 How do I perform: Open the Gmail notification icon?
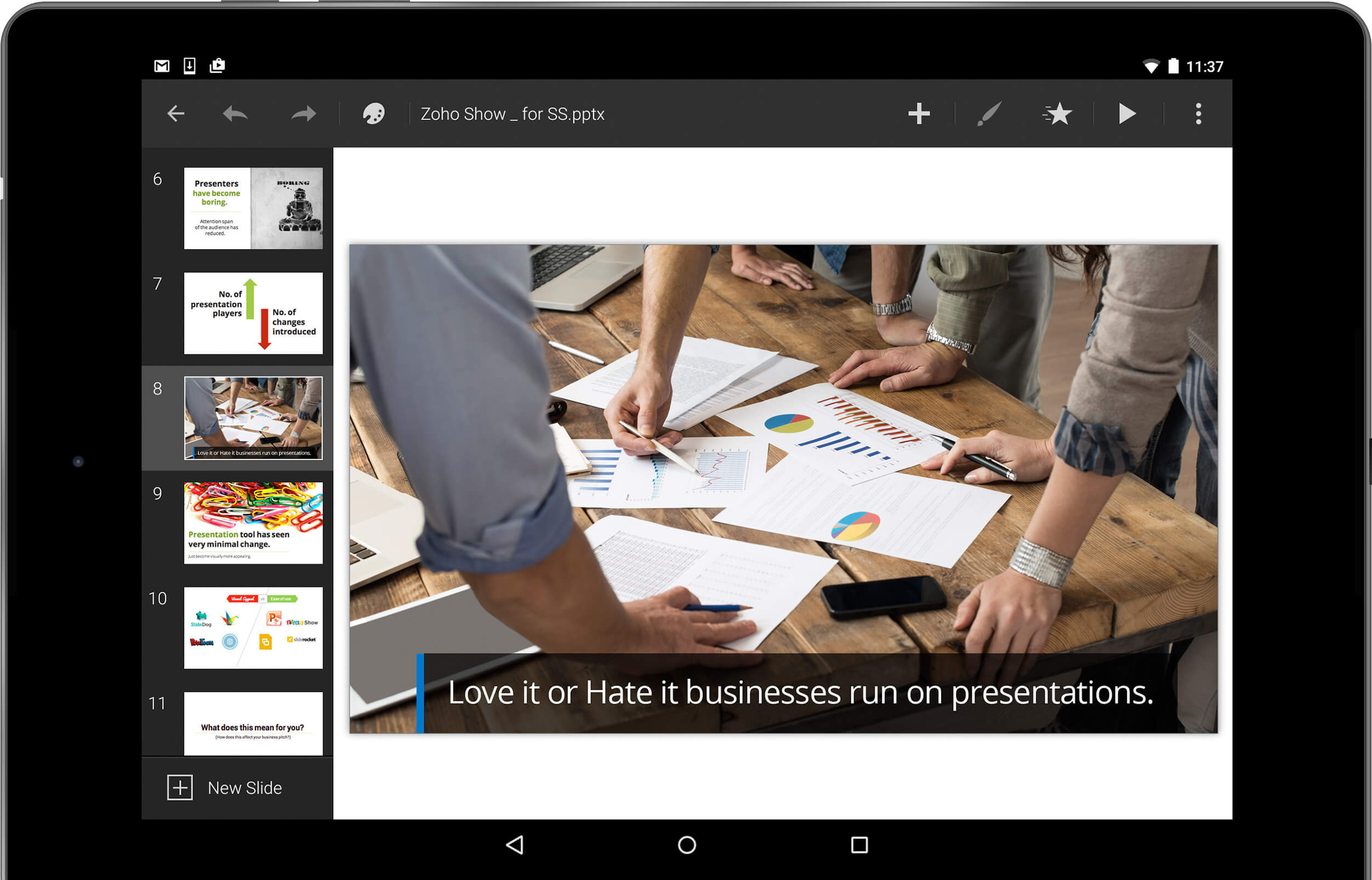(x=162, y=66)
